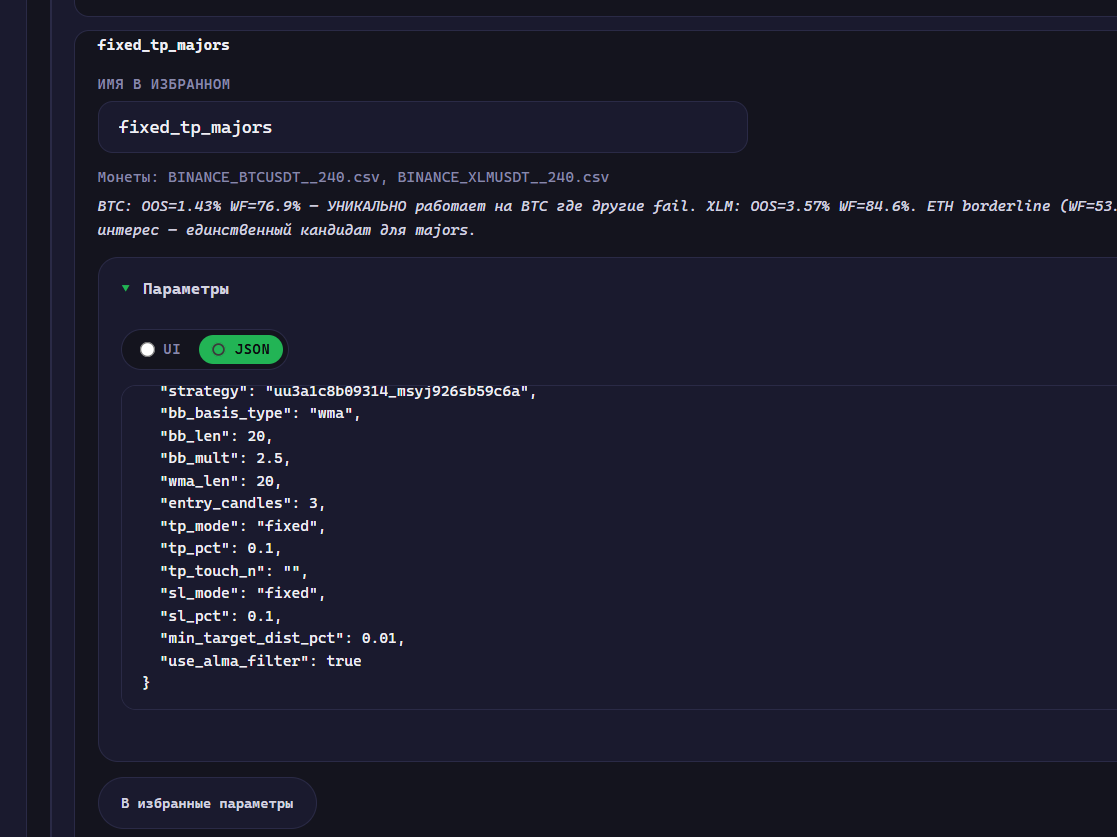This screenshot has height=837, width=1117.
Task: Click the closing brace of JSON
Action: coord(146,682)
